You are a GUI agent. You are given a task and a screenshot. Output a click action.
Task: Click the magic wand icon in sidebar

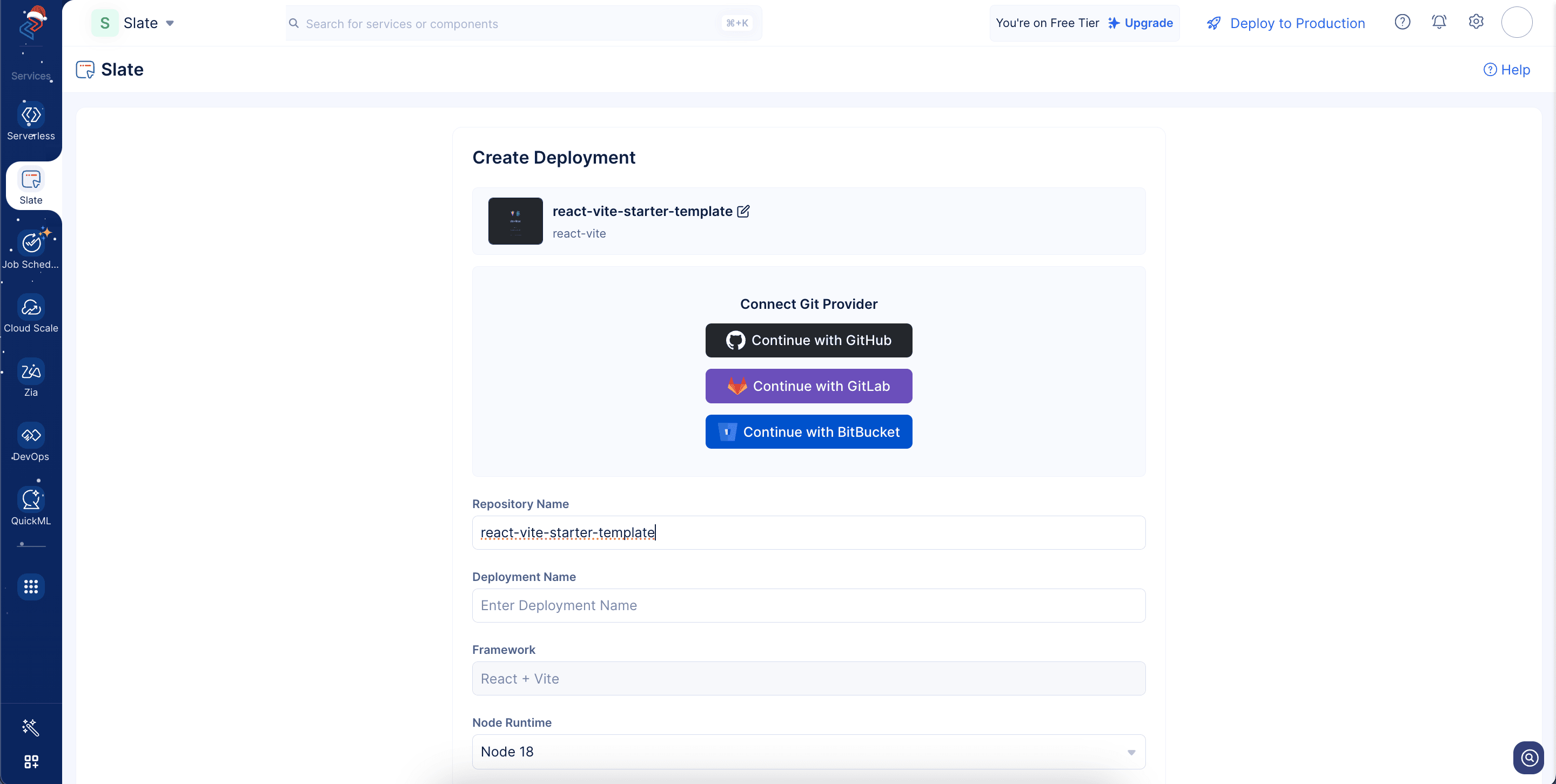point(31,728)
